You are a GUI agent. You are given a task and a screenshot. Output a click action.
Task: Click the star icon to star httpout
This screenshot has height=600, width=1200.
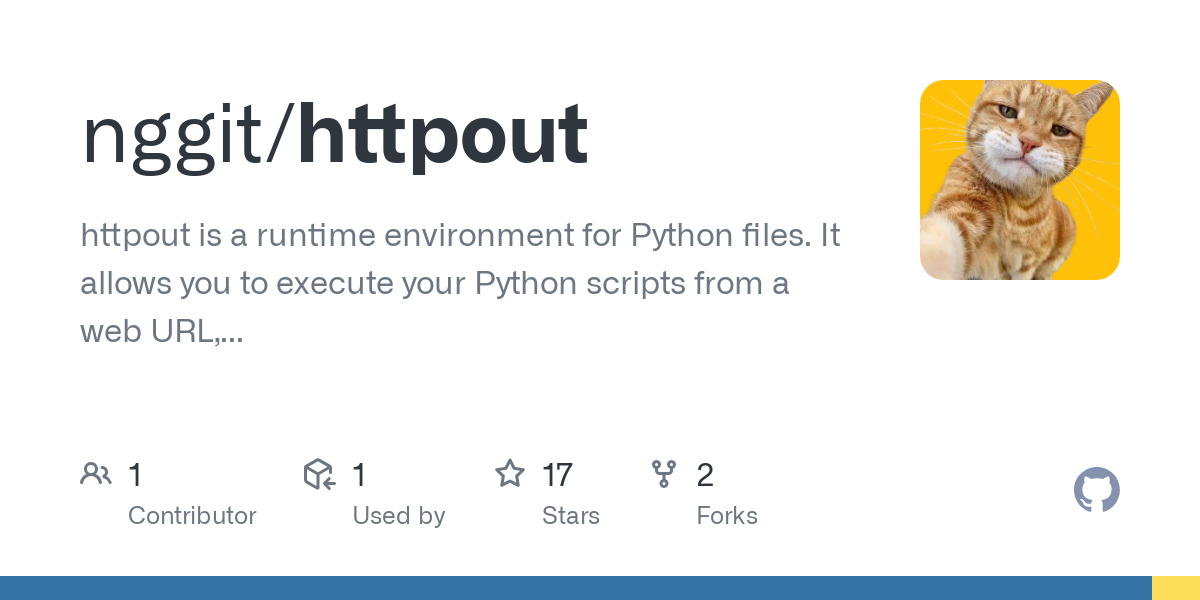pos(510,473)
